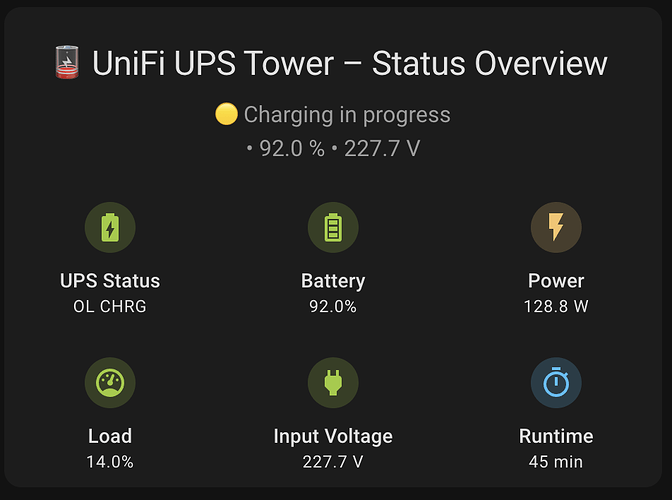This screenshot has height=500, width=672.
Task: Select the Load entity label
Action: click(x=110, y=436)
